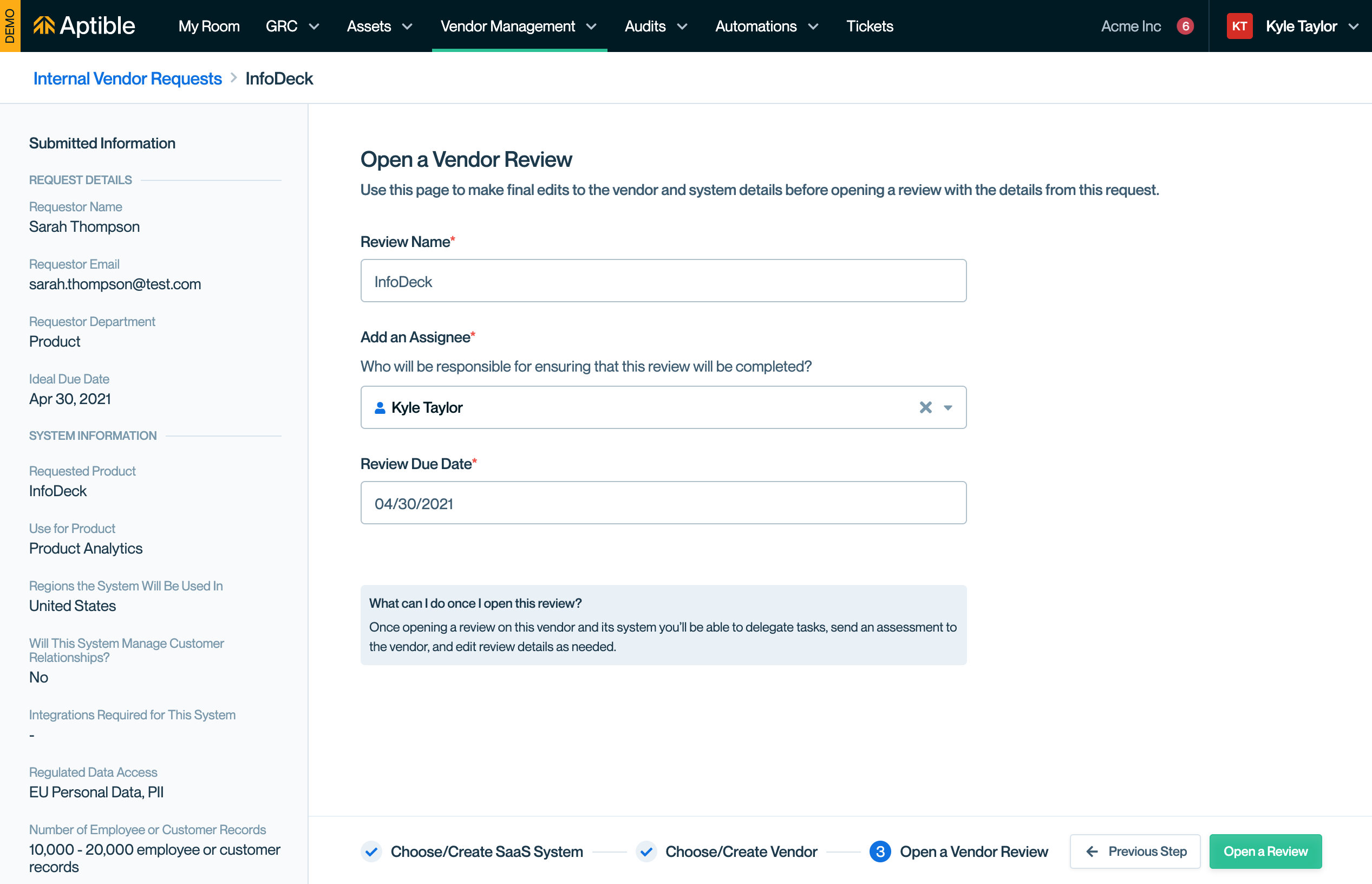This screenshot has height=884, width=1372.
Task: Click the person icon next to Kyle Taylor
Action: (380, 407)
